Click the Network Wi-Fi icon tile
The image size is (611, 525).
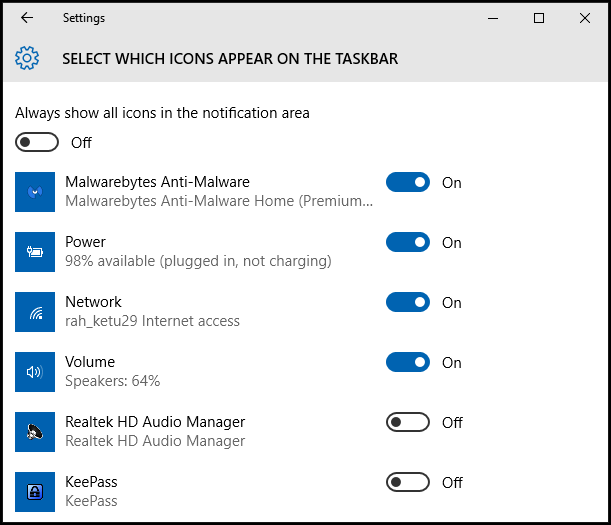[x=35, y=312]
